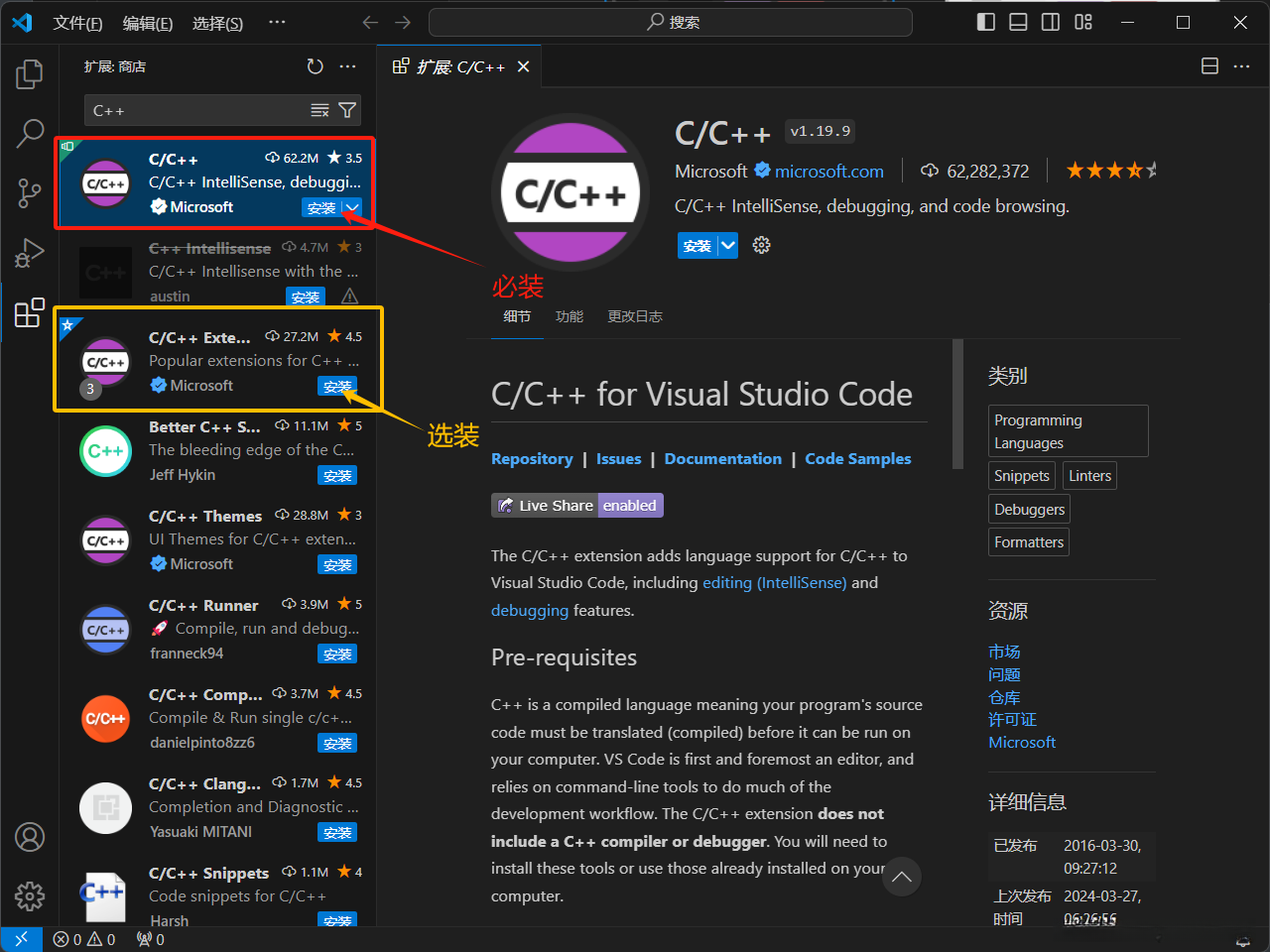Open the Source Control view

coord(30,192)
